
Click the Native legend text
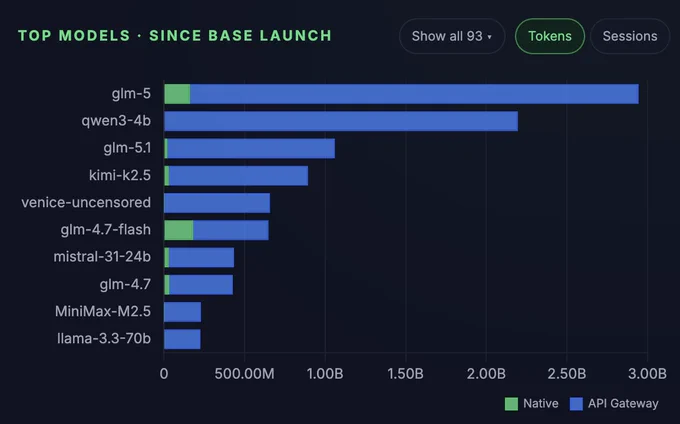click(x=540, y=404)
